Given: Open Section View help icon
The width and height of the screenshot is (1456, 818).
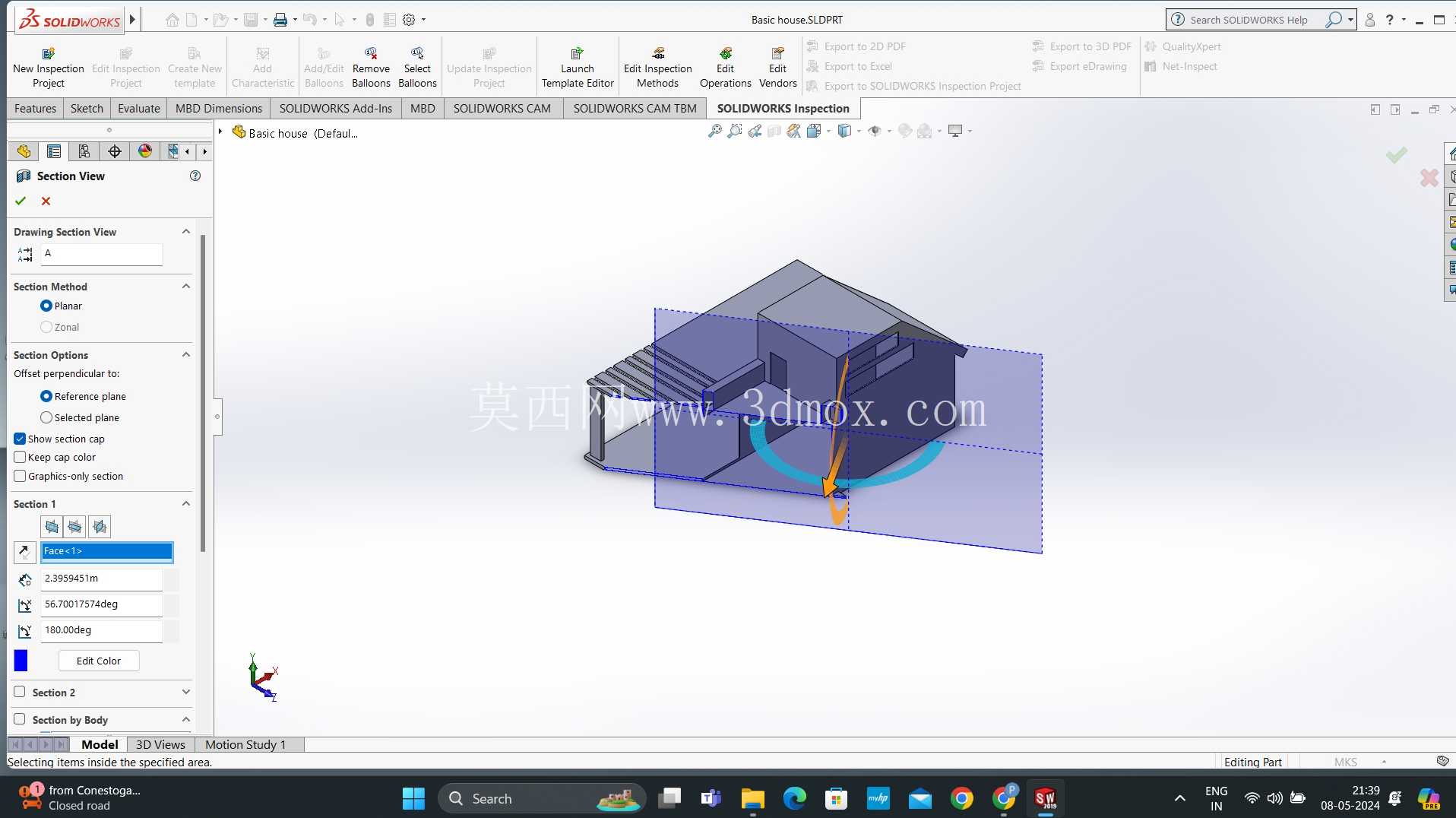Looking at the screenshot, I should (x=195, y=176).
